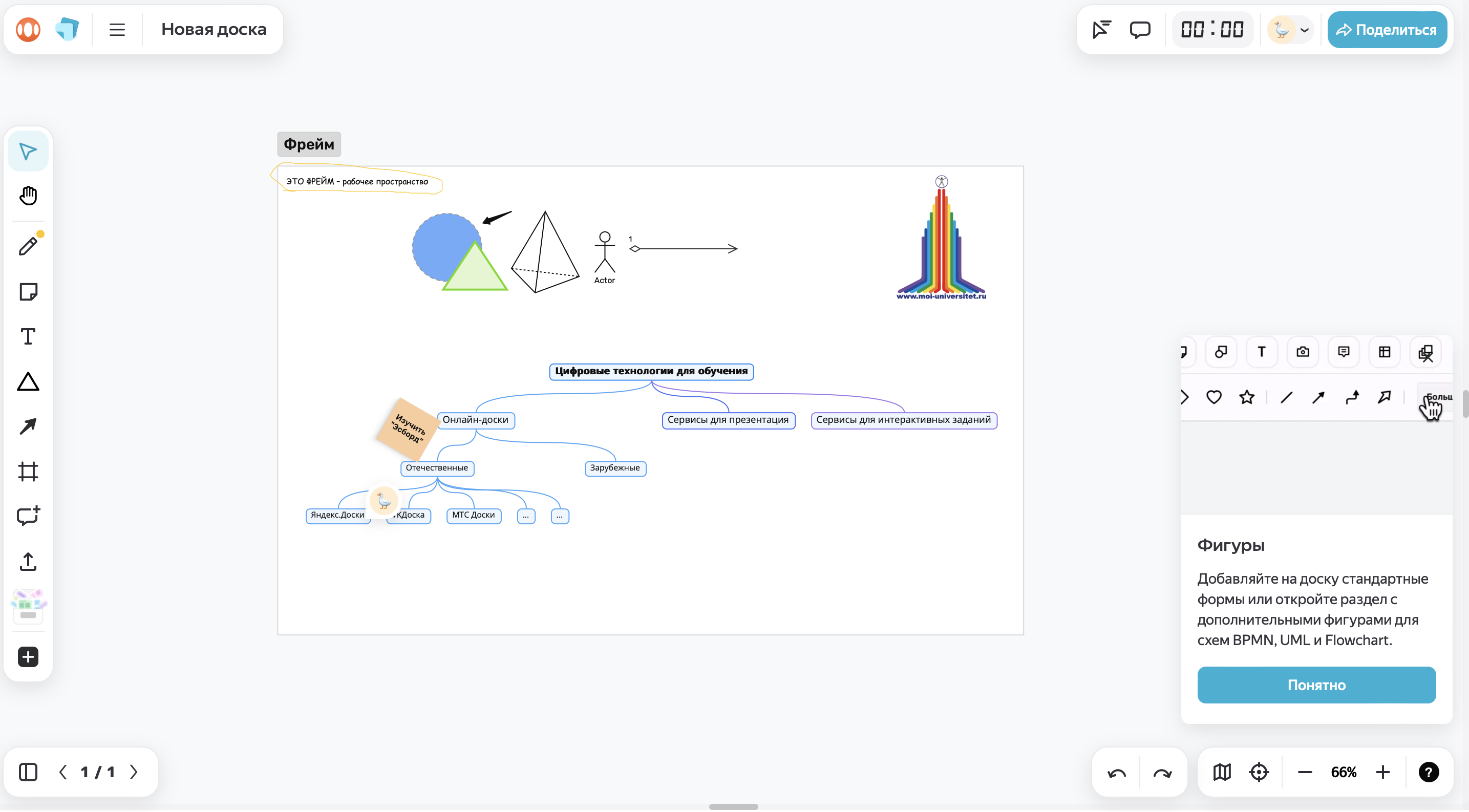The image size is (1469, 812).
Task: Open the plus more tools menu
Action: tap(28, 656)
